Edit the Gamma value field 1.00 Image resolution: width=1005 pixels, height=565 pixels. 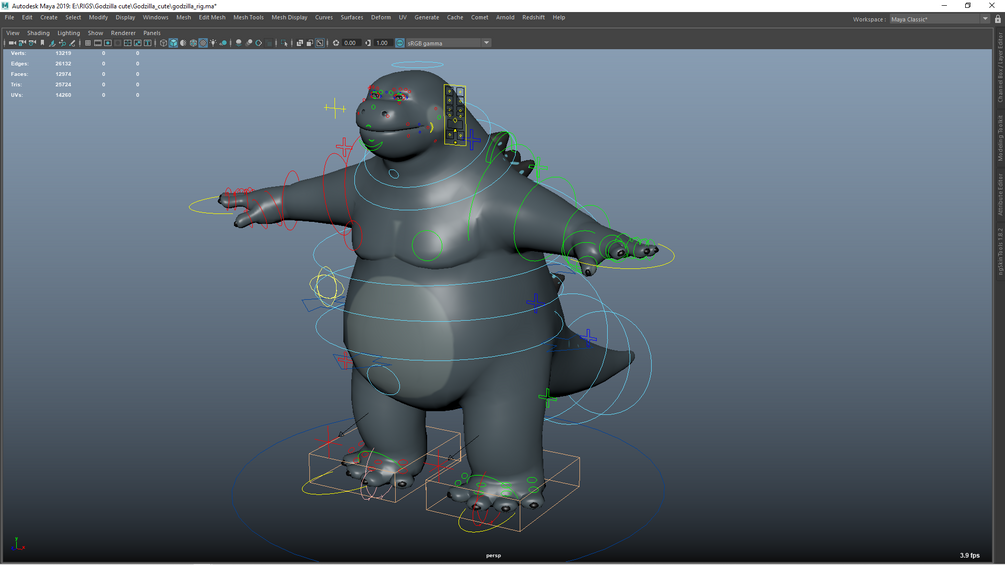[383, 43]
